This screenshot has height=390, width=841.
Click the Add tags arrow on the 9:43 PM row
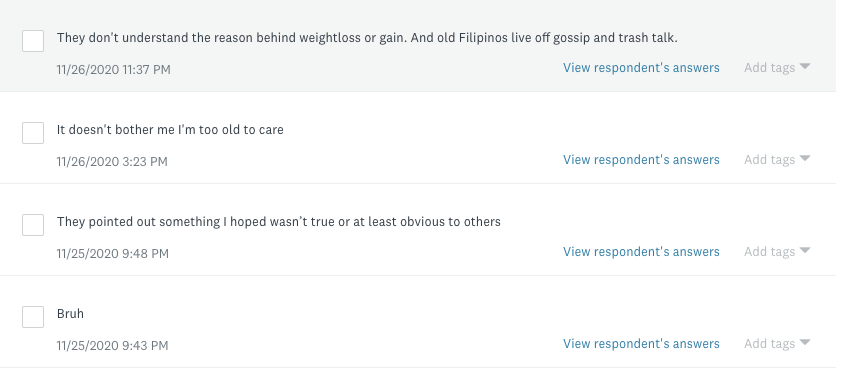click(805, 342)
